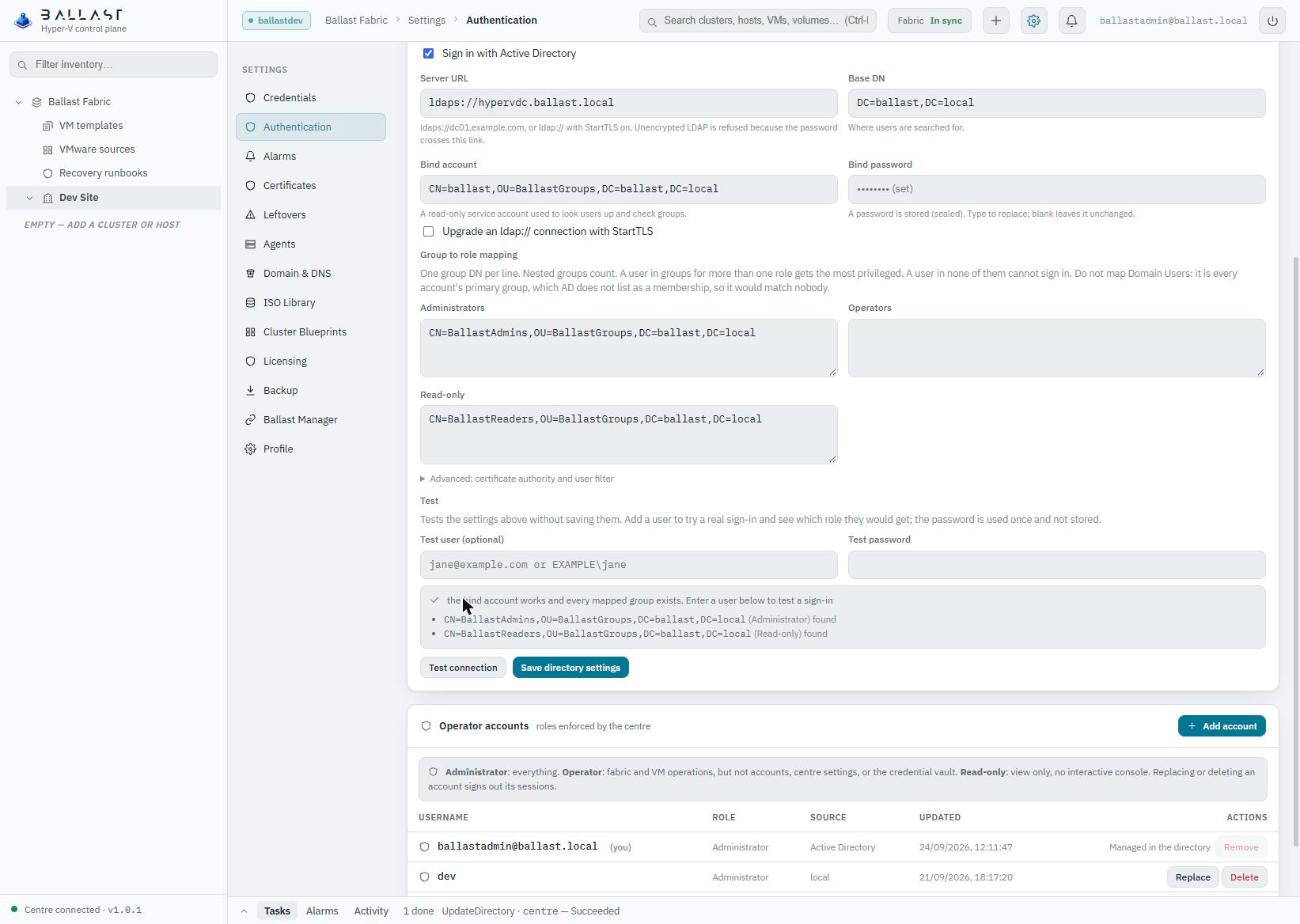The width and height of the screenshot is (1300, 924).
Task: Click the USERNAME column header
Action: pyautogui.click(x=443, y=817)
